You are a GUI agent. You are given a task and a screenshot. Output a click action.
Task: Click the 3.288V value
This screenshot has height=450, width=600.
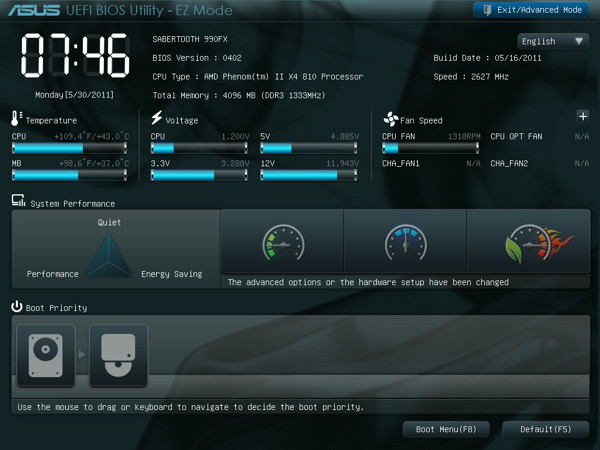[x=235, y=163]
